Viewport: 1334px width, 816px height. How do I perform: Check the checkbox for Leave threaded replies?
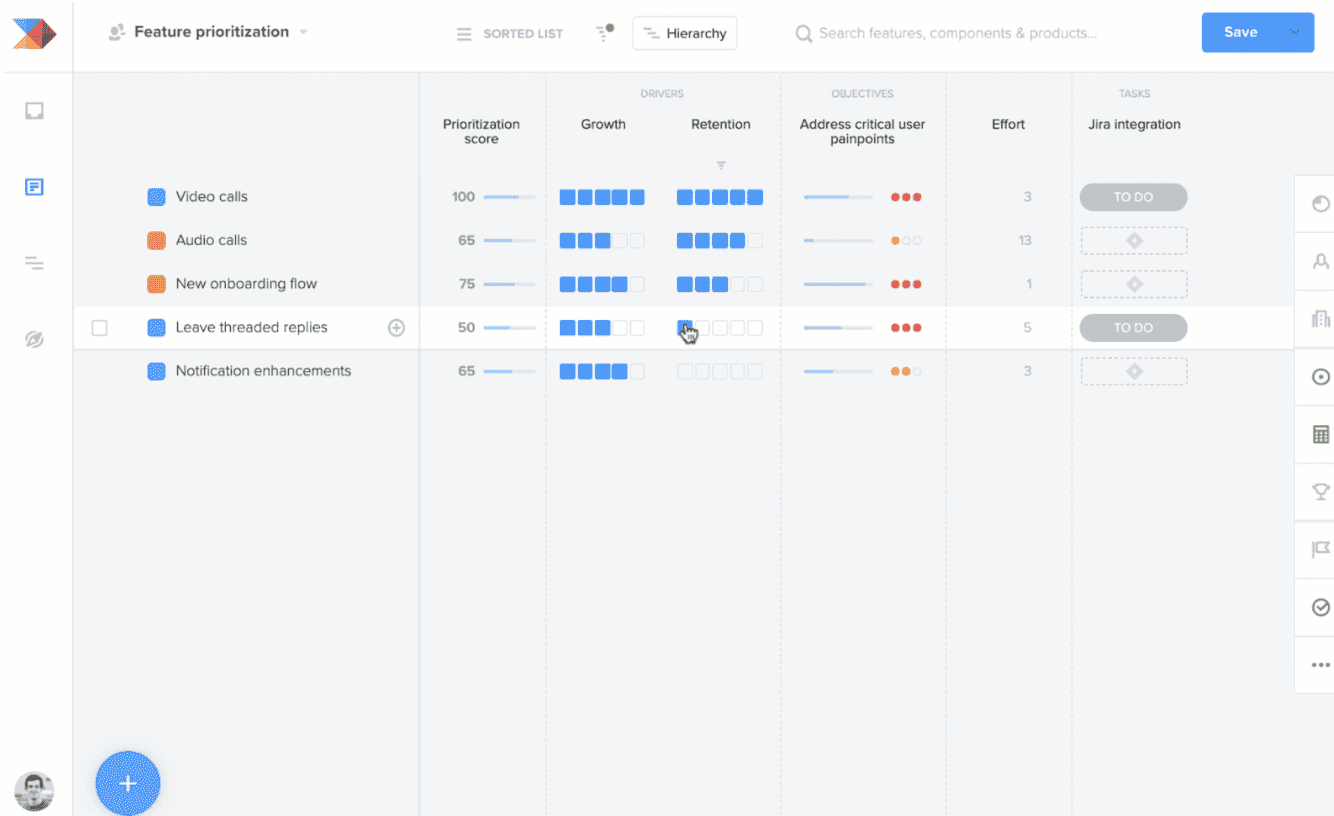(99, 327)
